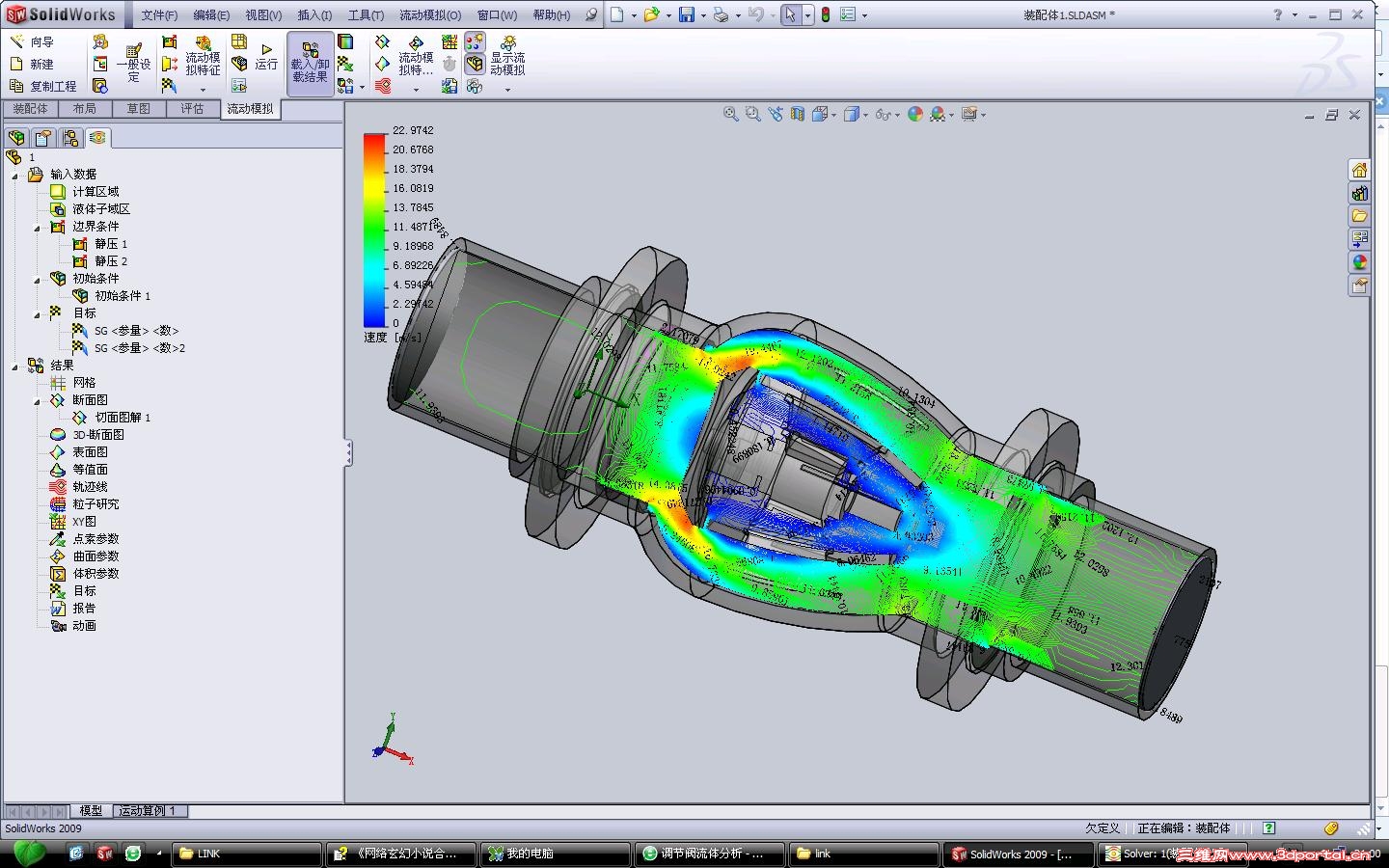Open the Display Style dropdown arrow
The height and width of the screenshot is (868, 1389).
[x=865, y=116]
